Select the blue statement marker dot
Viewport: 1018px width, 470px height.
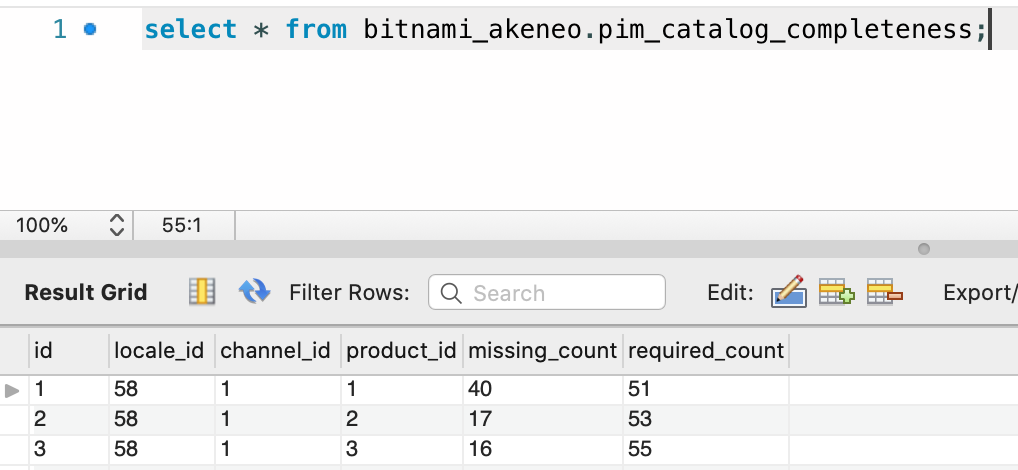[x=90, y=29]
